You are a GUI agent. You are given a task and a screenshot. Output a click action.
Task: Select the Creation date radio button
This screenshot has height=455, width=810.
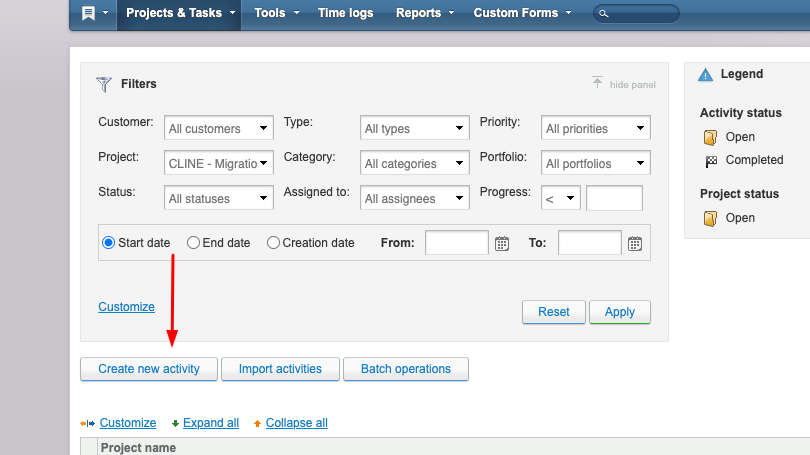pos(273,243)
